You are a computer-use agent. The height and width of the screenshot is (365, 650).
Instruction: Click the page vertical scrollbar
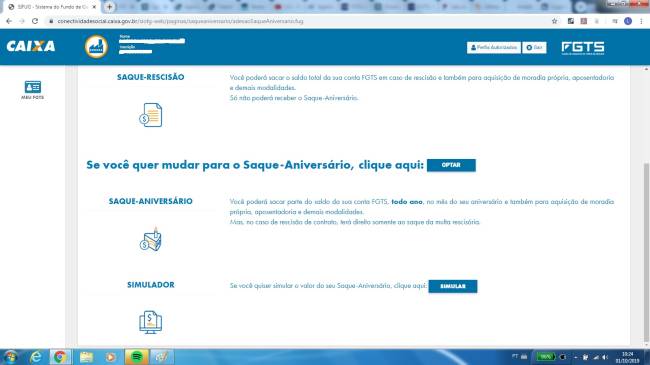pos(646,253)
